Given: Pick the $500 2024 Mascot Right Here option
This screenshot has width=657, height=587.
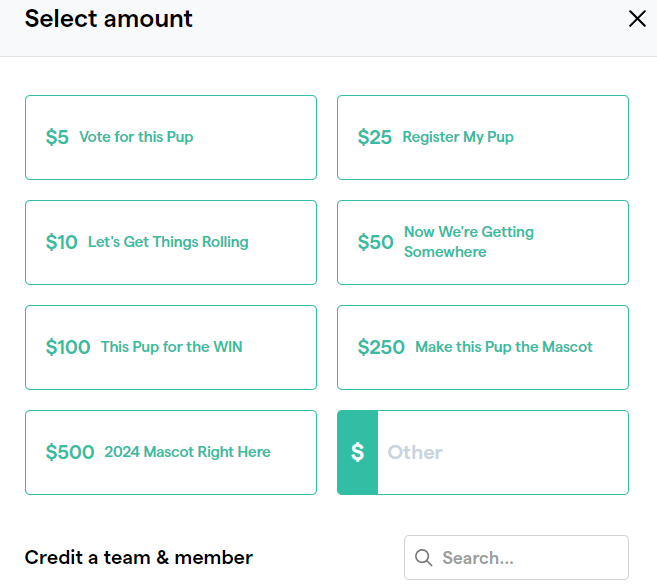Looking at the screenshot, I should tap(171, 453).
